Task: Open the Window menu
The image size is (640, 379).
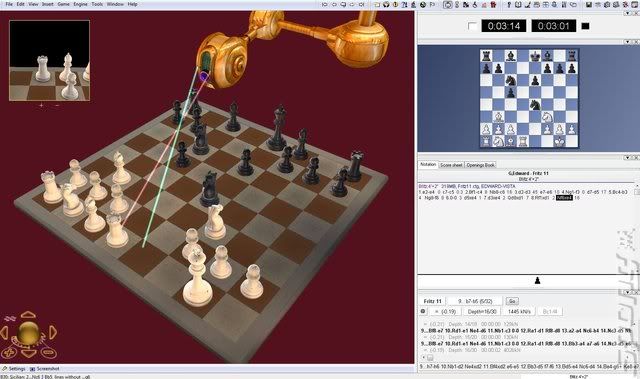Action: (115, 4)
